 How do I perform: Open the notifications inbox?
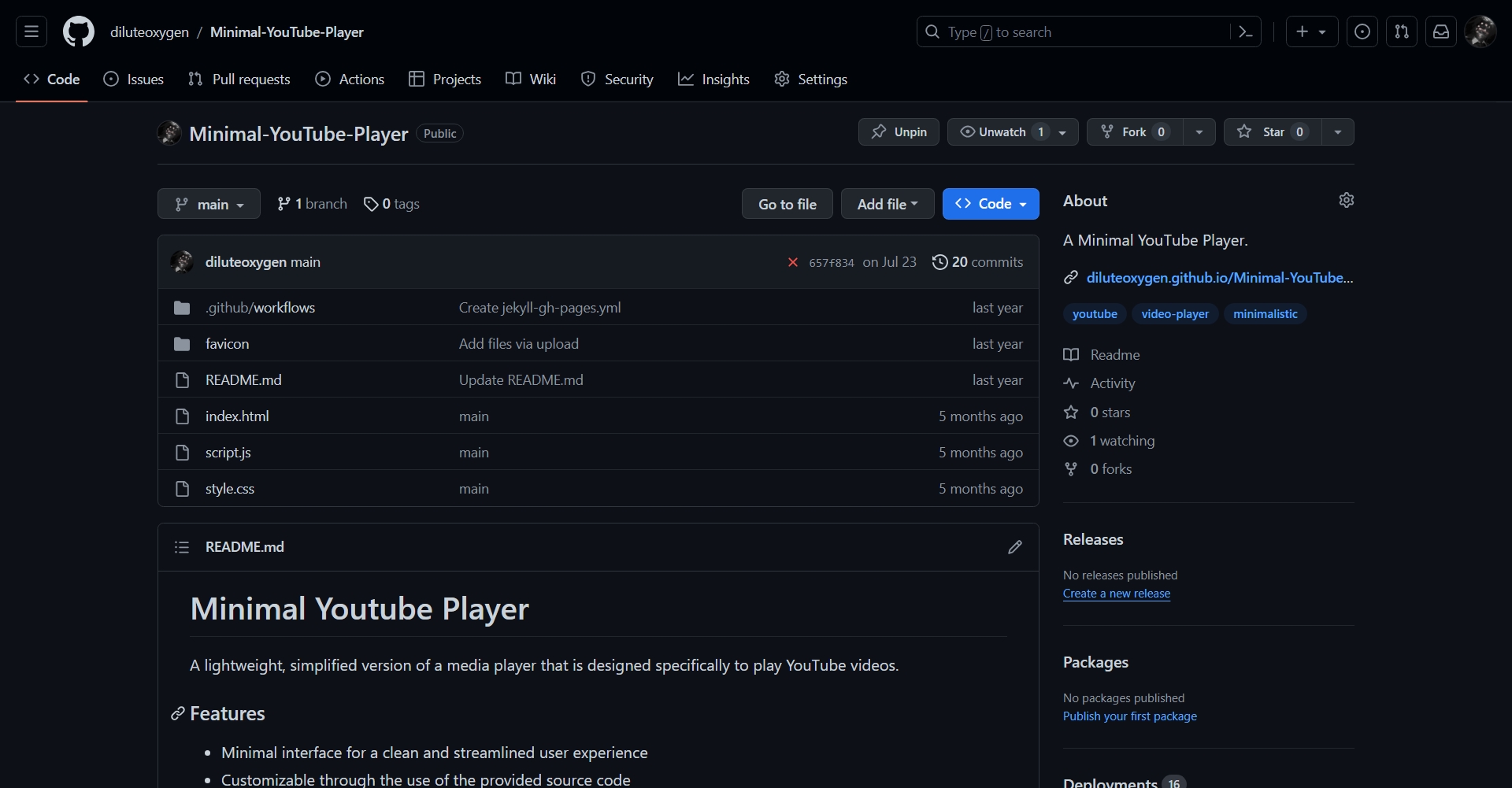1441,31
